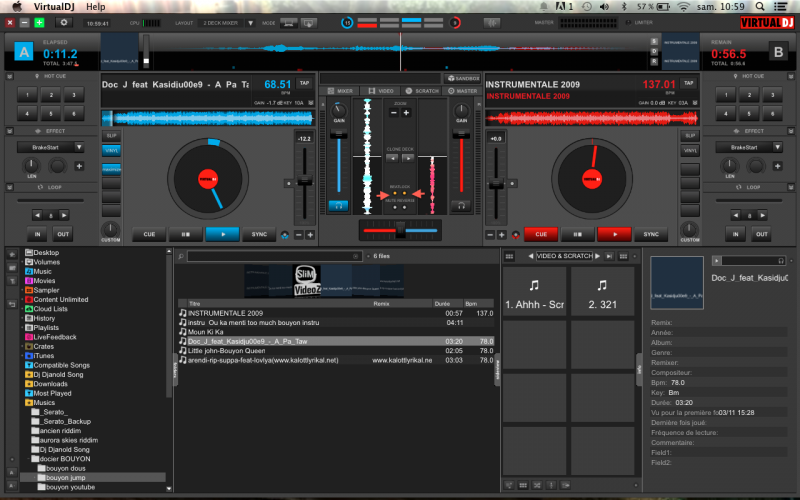
Task: Open deck B BrakeStart effect dropdown
Action: tap(776, 147)
